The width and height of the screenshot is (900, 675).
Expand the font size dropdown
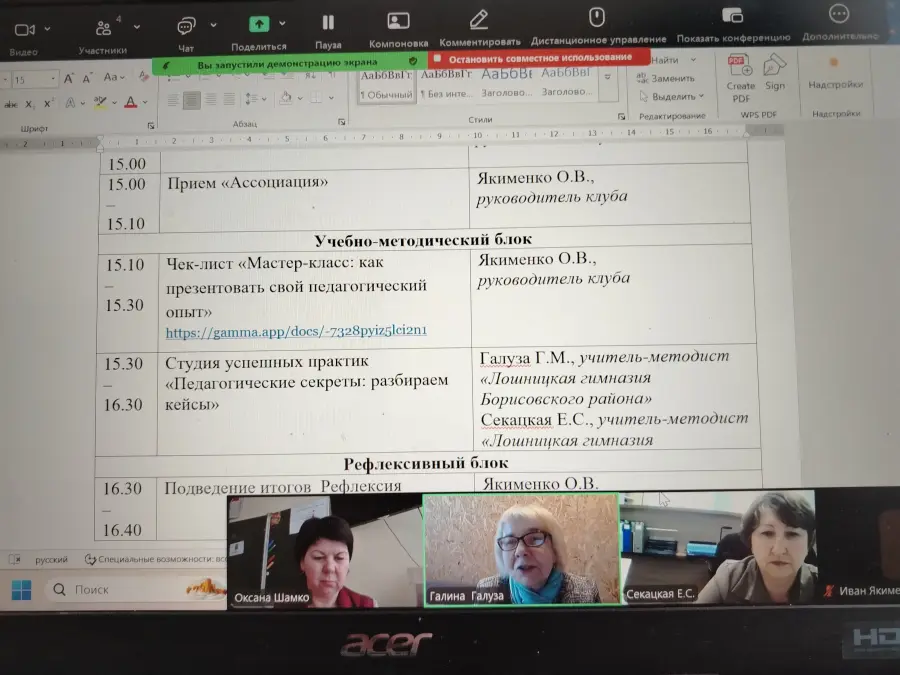pyautogui.click(x=53, y=78)
